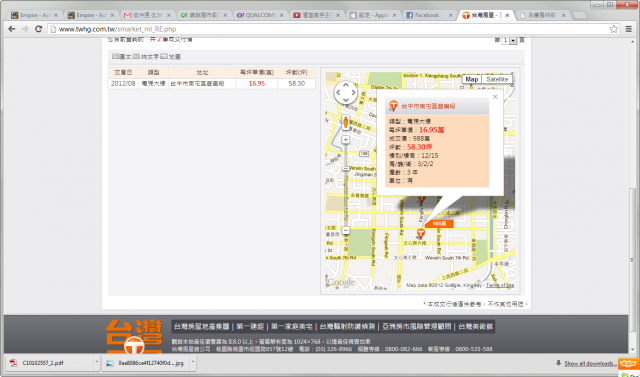
Task: Switch to the QUALCOMM Yahoo tab
Action: point(260,15)
